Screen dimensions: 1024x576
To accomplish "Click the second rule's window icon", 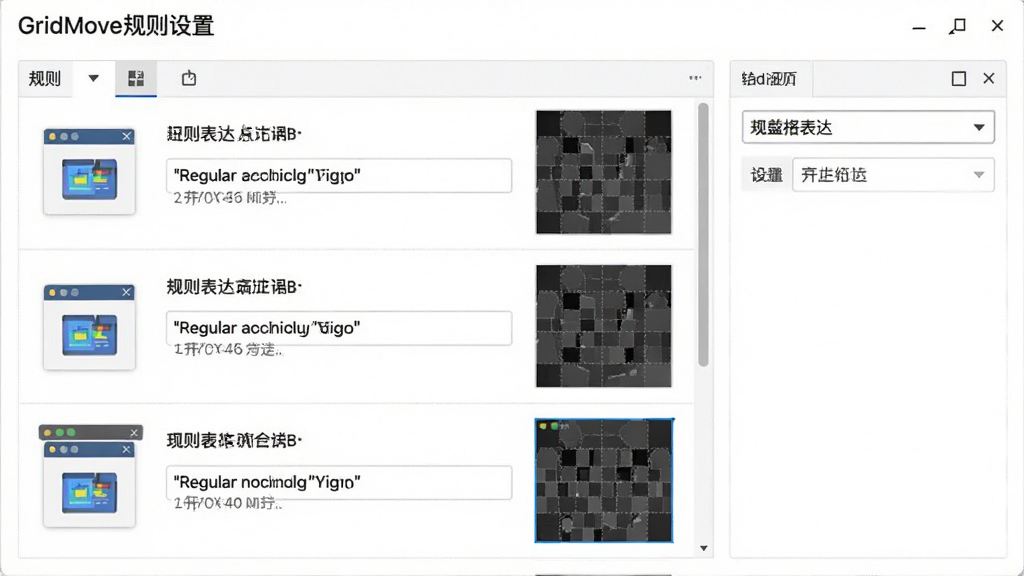I will 89,327.
